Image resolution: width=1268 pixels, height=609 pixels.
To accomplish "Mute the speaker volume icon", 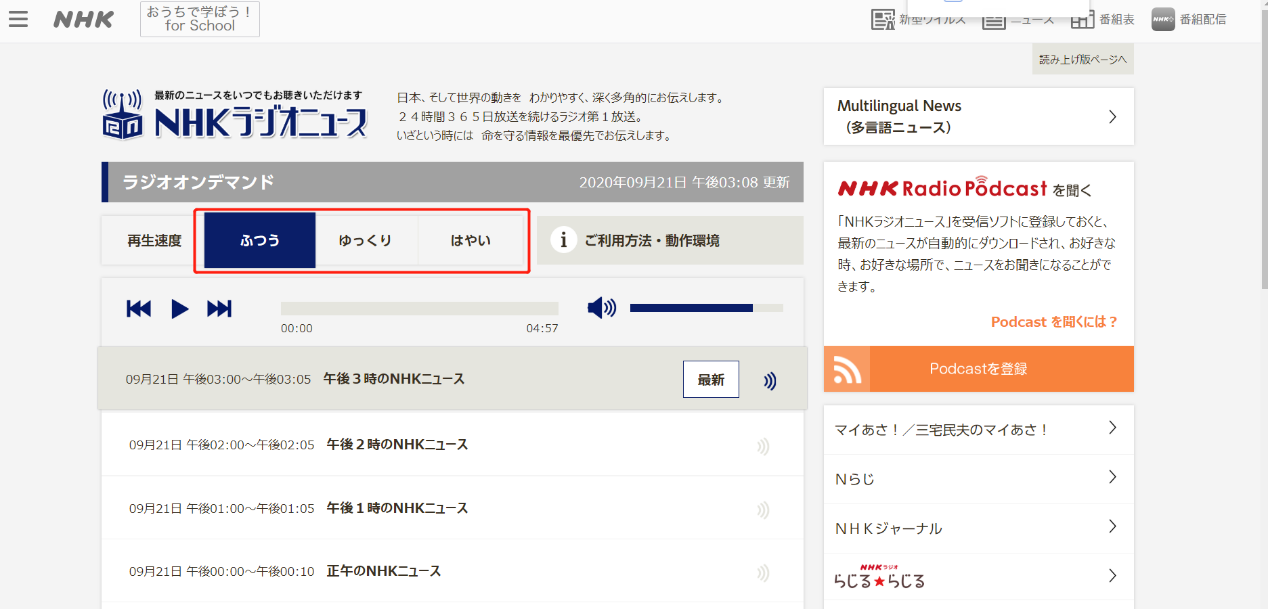I will coord(602,308).
